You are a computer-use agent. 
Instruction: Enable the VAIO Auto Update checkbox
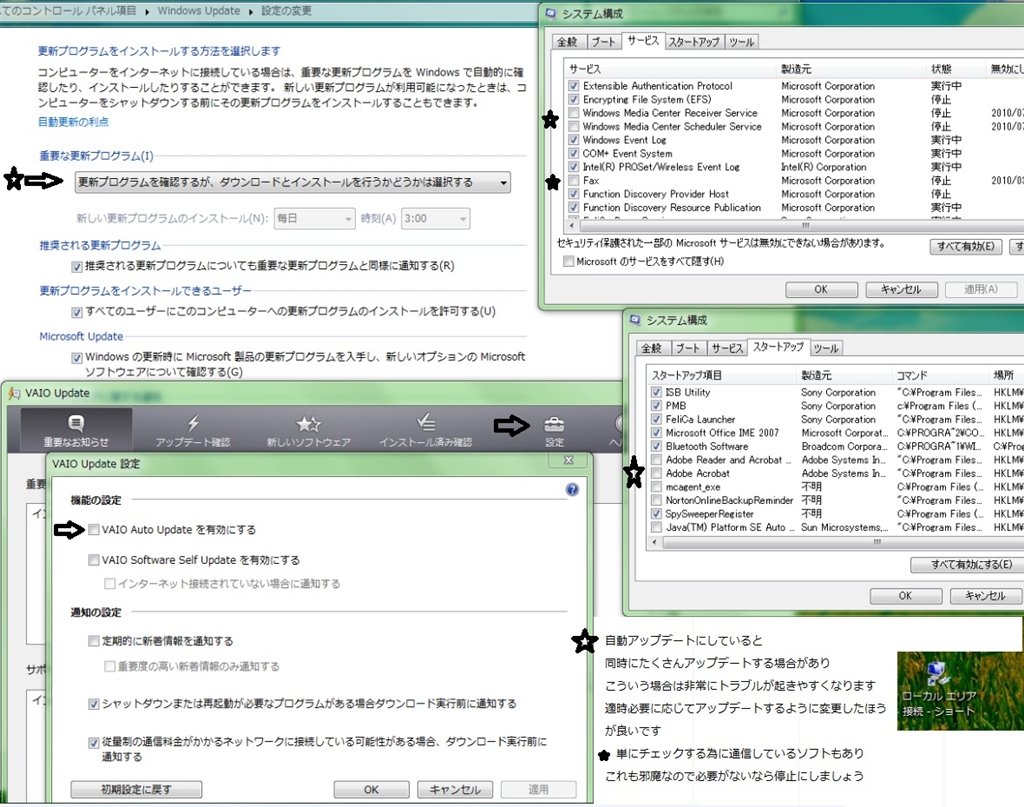coord(94,529)
